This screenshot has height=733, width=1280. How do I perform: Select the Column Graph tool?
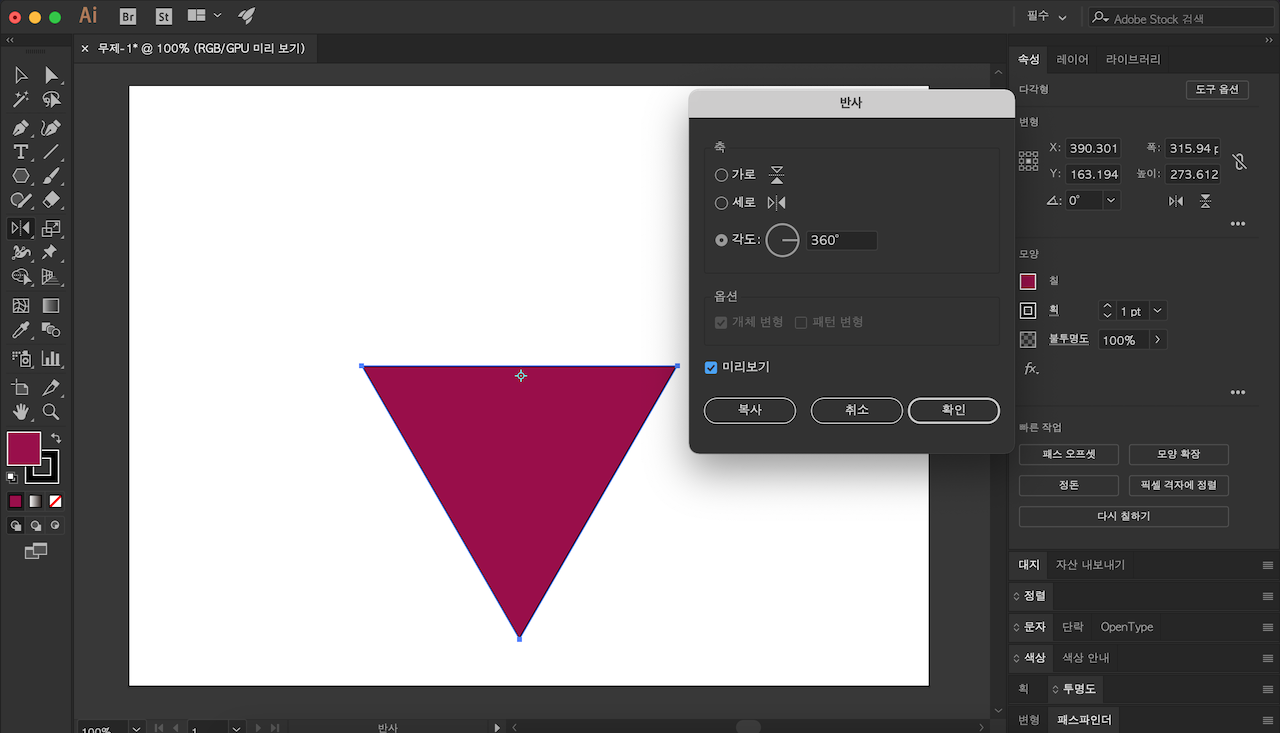(x=51, y=358)
